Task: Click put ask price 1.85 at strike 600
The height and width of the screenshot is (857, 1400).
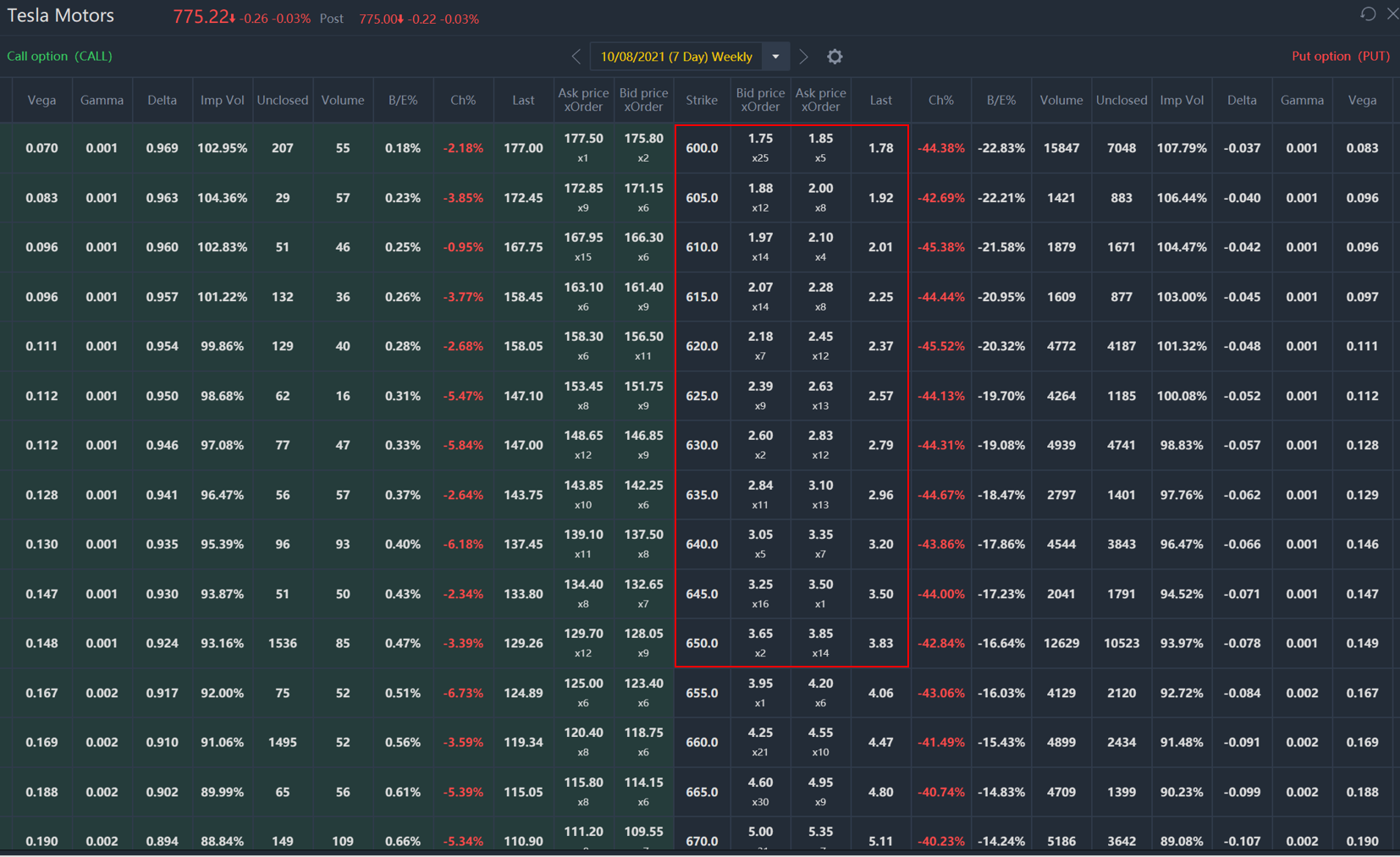Action: coord(820,139)
